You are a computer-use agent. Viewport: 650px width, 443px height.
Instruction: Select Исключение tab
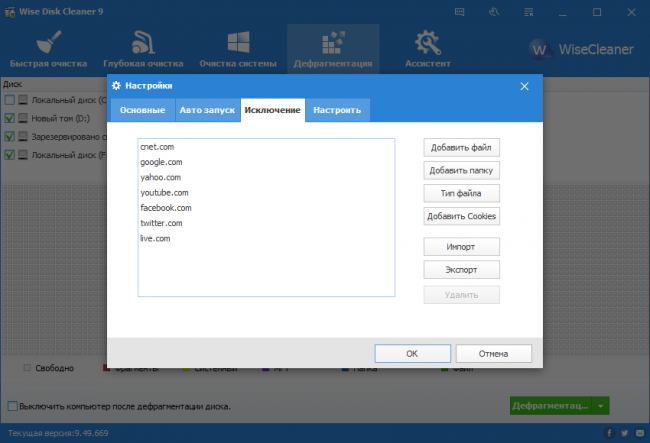tap(272, 110)
